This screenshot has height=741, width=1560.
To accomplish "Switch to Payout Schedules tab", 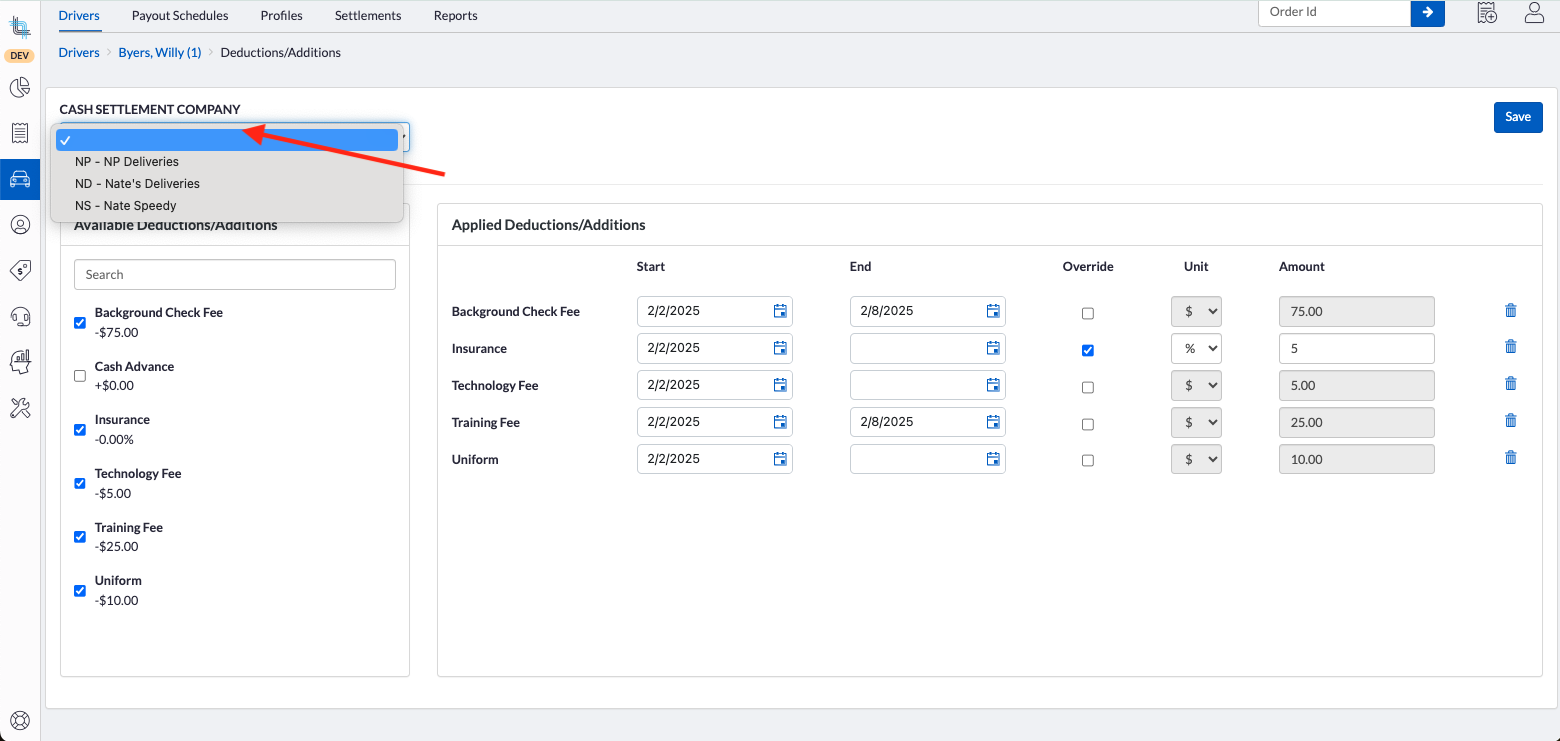I will tap(180, 16).
